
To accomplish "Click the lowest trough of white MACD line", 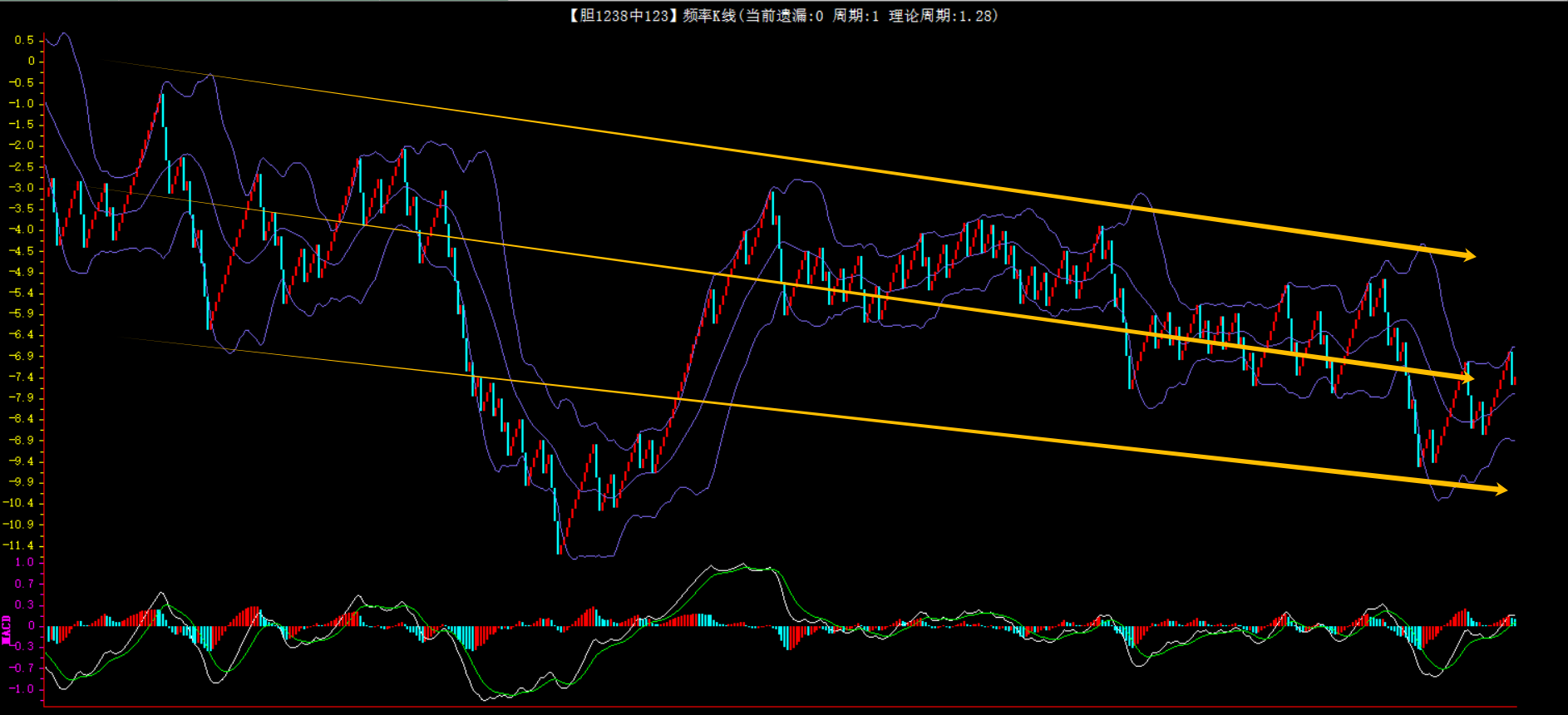I will point(485,699).
